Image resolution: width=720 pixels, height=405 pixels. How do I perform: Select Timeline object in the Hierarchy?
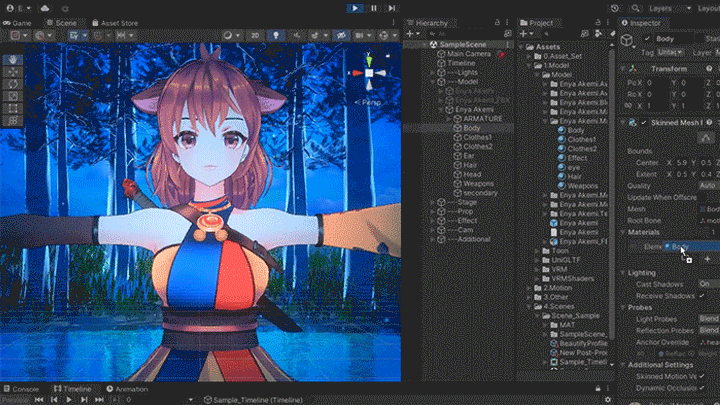[461, 63]
